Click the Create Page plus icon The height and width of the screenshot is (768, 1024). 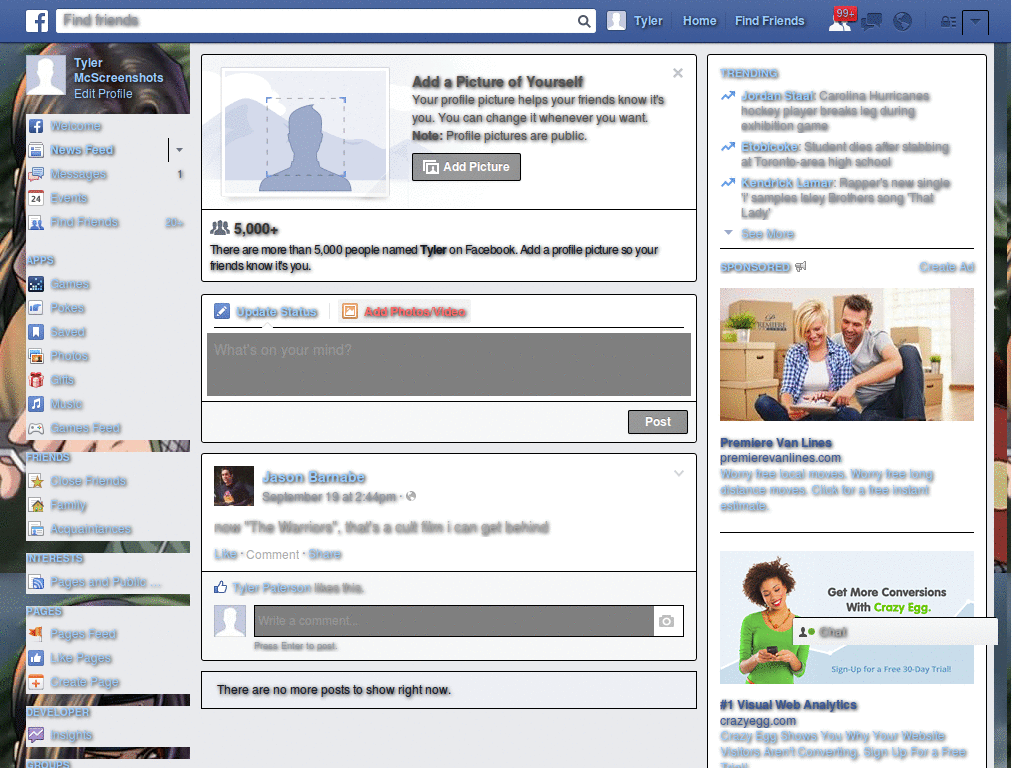[36, 682]
